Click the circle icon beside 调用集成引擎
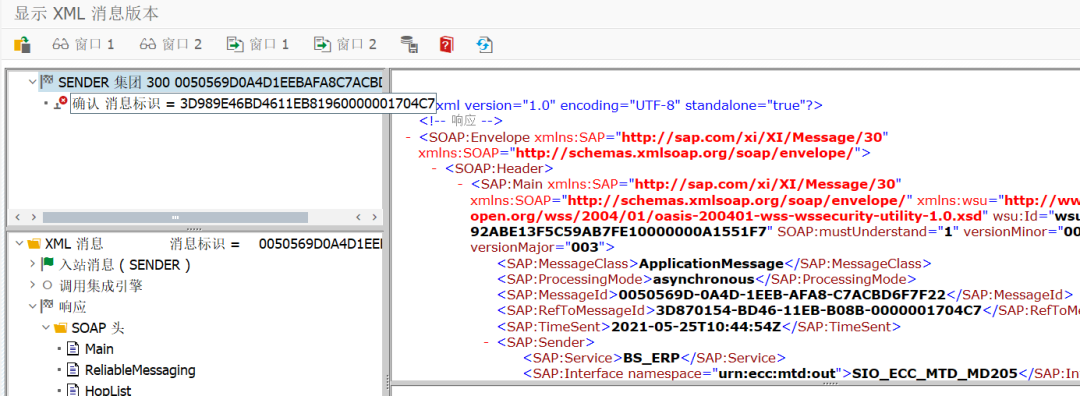The width and height of the screenshot is (1080, 396). [48, 285]
